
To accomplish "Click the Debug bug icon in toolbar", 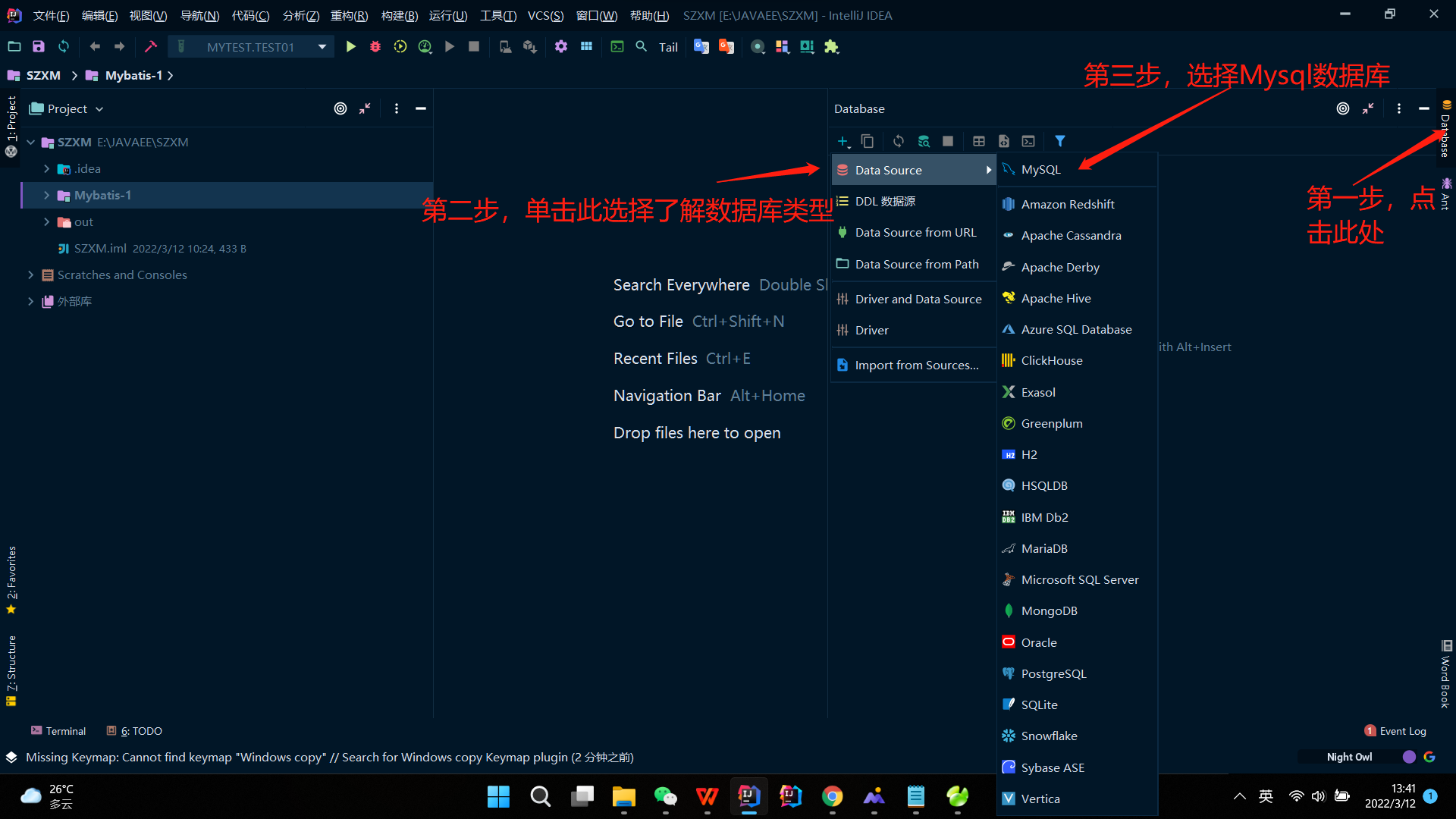I will [x=375, y=47].
